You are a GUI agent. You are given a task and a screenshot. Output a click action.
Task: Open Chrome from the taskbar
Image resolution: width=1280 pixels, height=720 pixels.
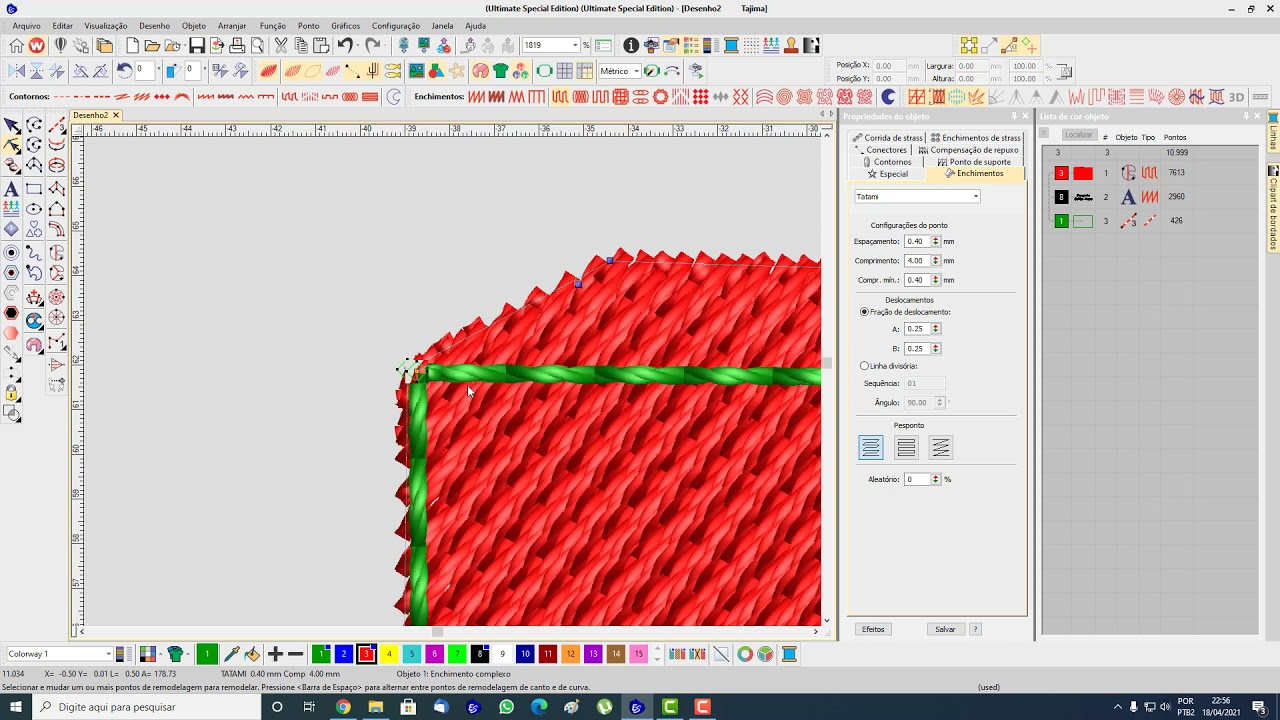(x=343, y=707)
